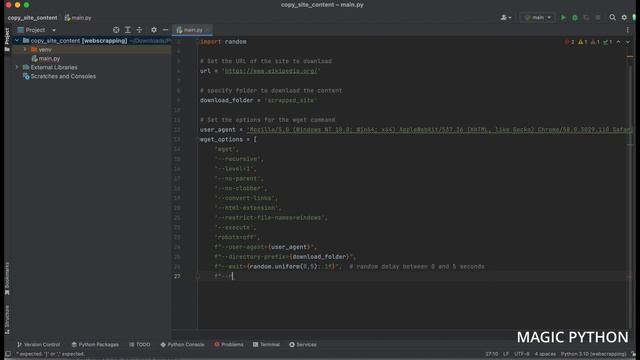Open Search Everywhere magnifier icon

click(612, 18)
